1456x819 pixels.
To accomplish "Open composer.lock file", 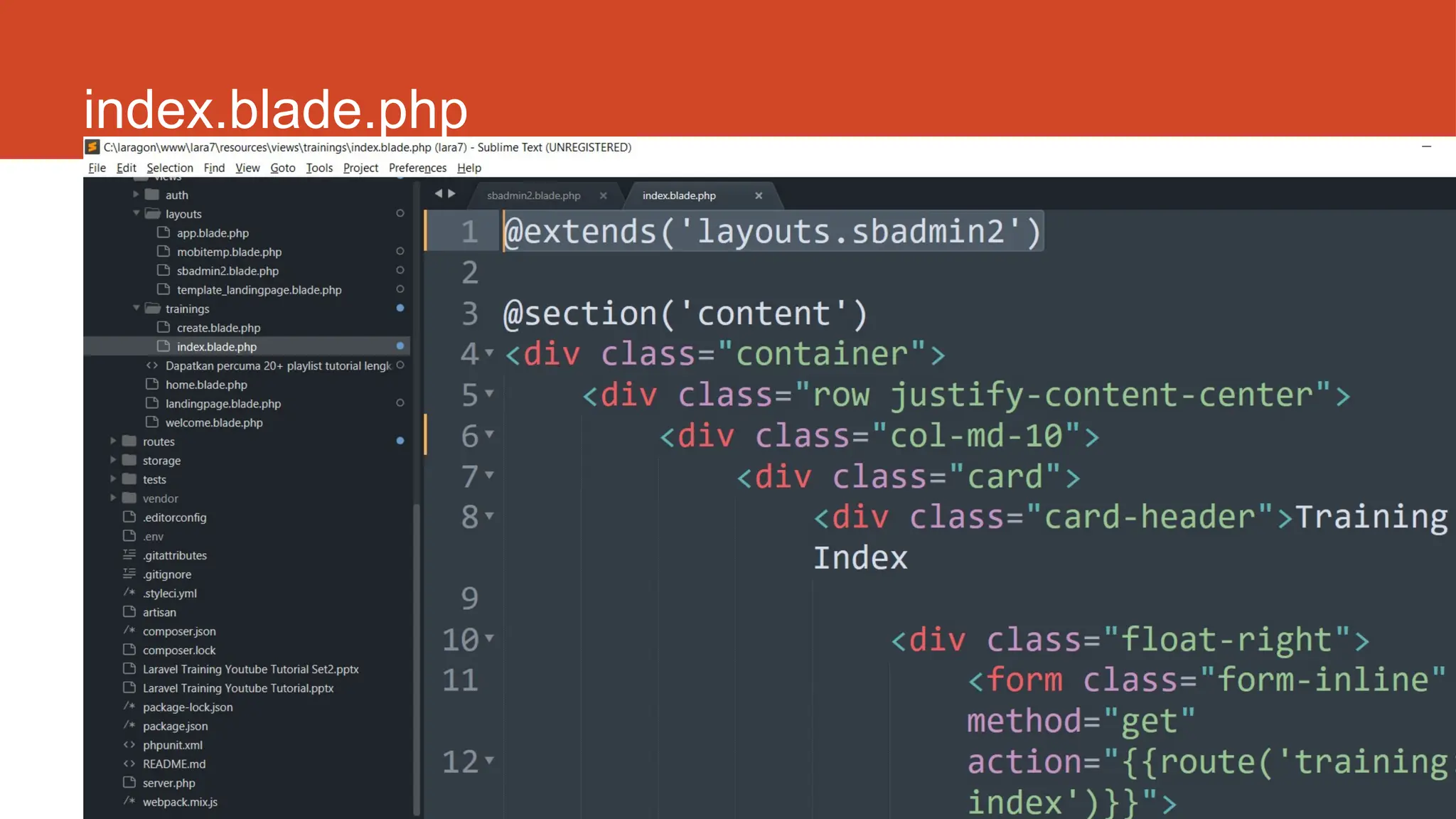I will (179, 651).
